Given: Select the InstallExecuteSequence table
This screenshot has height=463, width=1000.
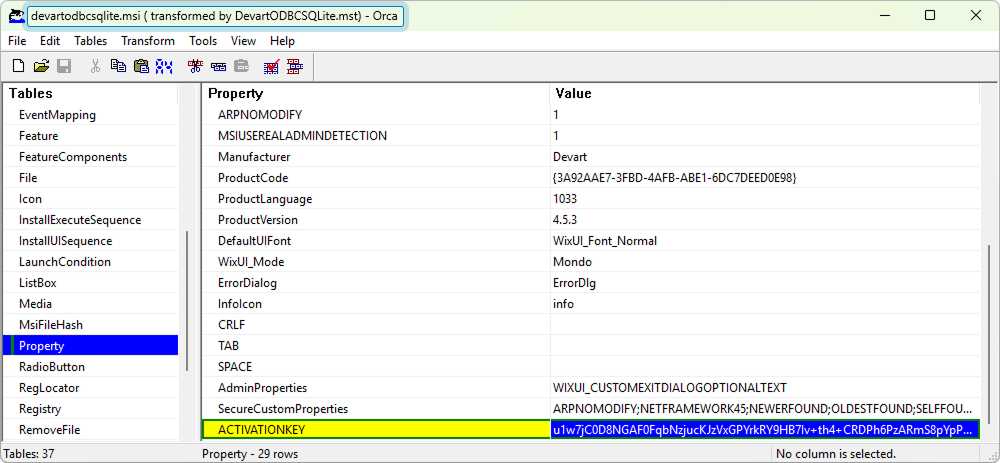Looking at the screenshot, I should pos(80,220).
